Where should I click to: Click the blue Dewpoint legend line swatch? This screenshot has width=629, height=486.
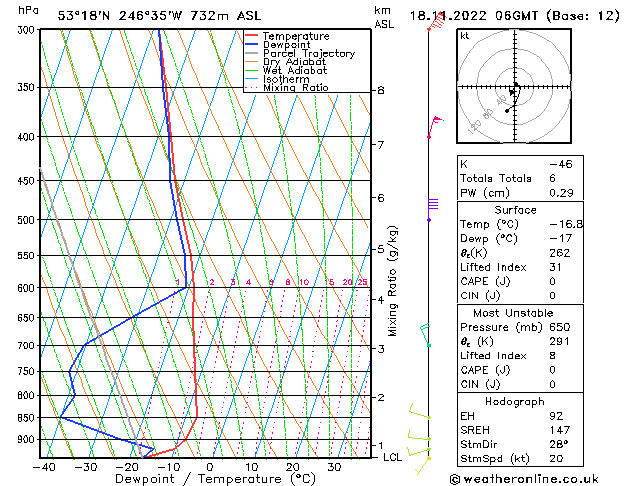coord(251,44)
